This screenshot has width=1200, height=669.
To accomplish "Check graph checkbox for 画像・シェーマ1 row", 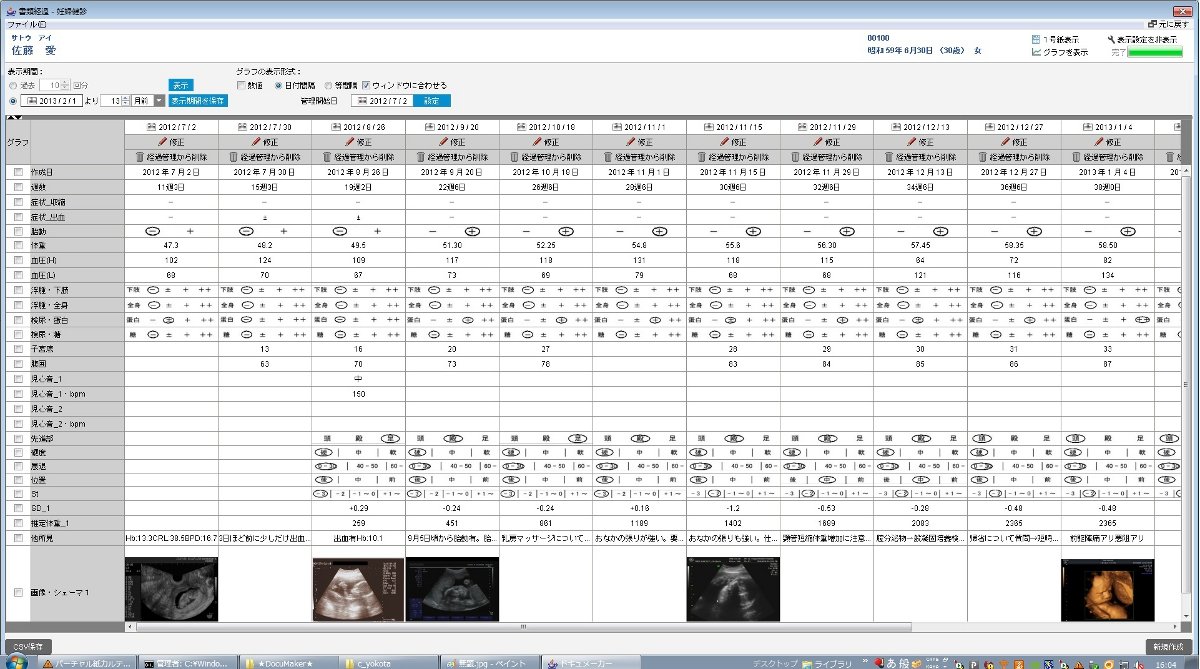I will pos(18,592).
